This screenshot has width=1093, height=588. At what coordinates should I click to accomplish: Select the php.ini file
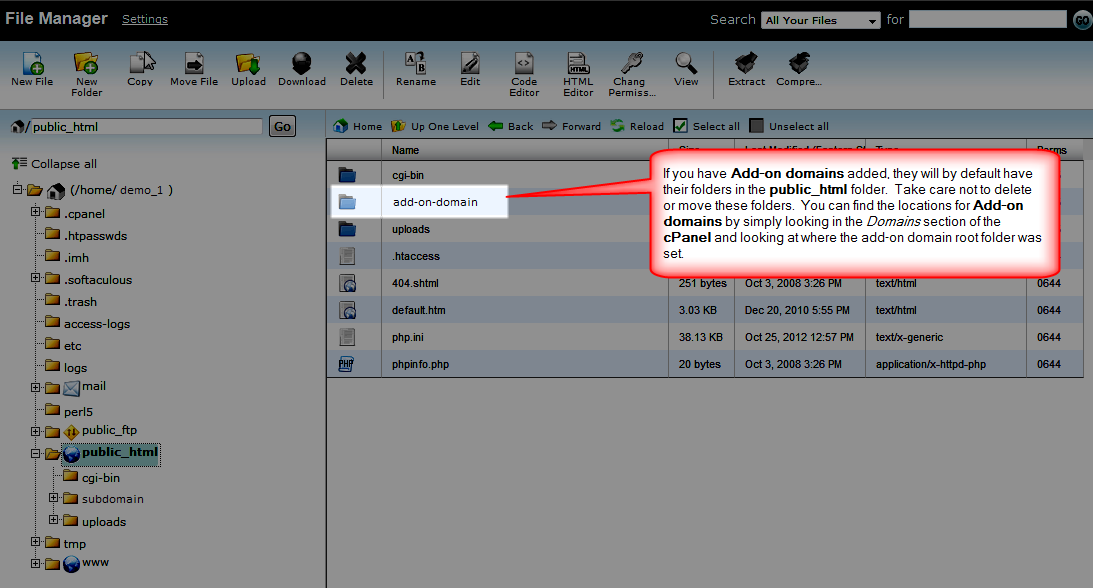coord(705,337)
